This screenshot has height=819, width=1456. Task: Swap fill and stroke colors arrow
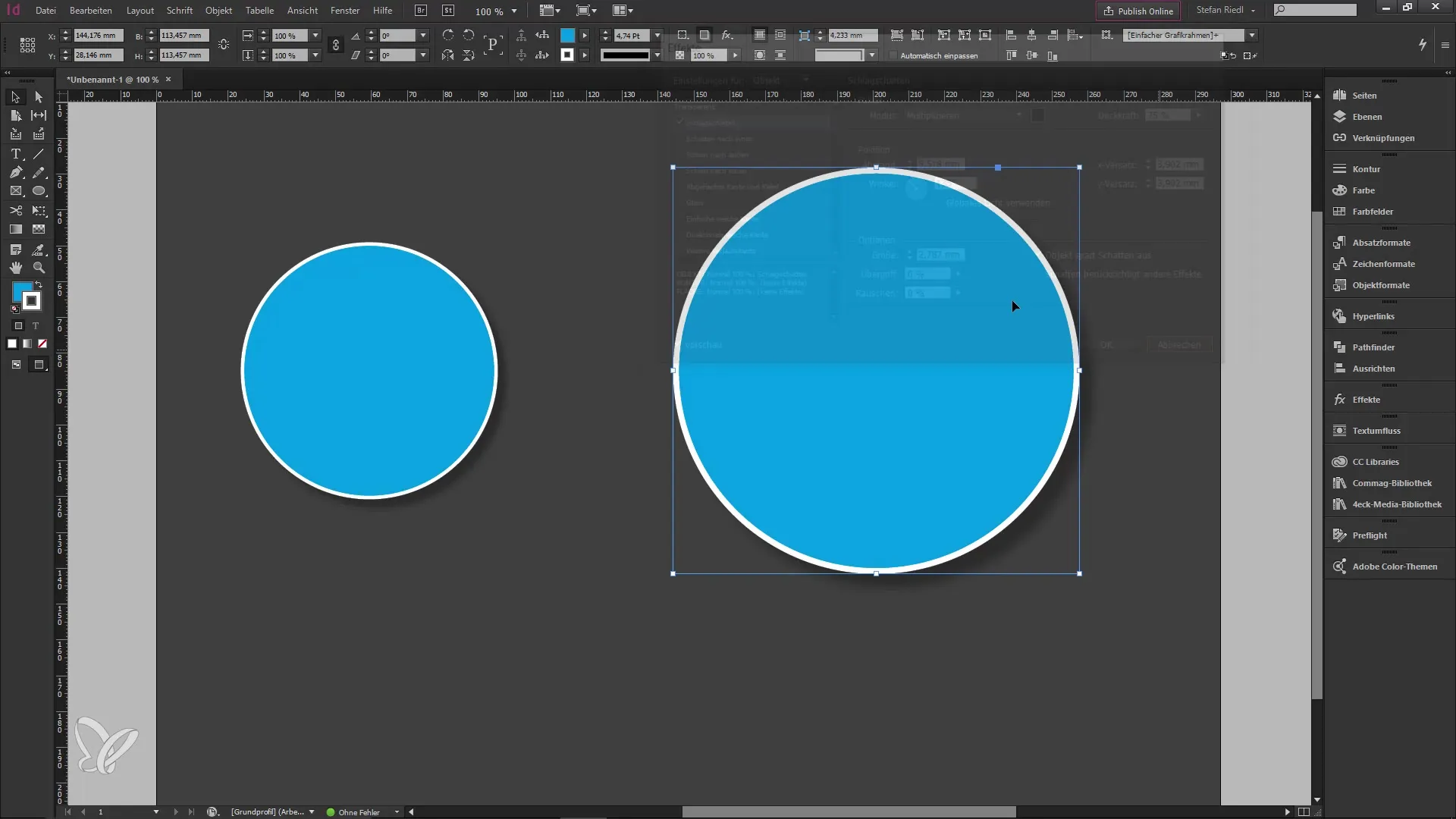39,285
